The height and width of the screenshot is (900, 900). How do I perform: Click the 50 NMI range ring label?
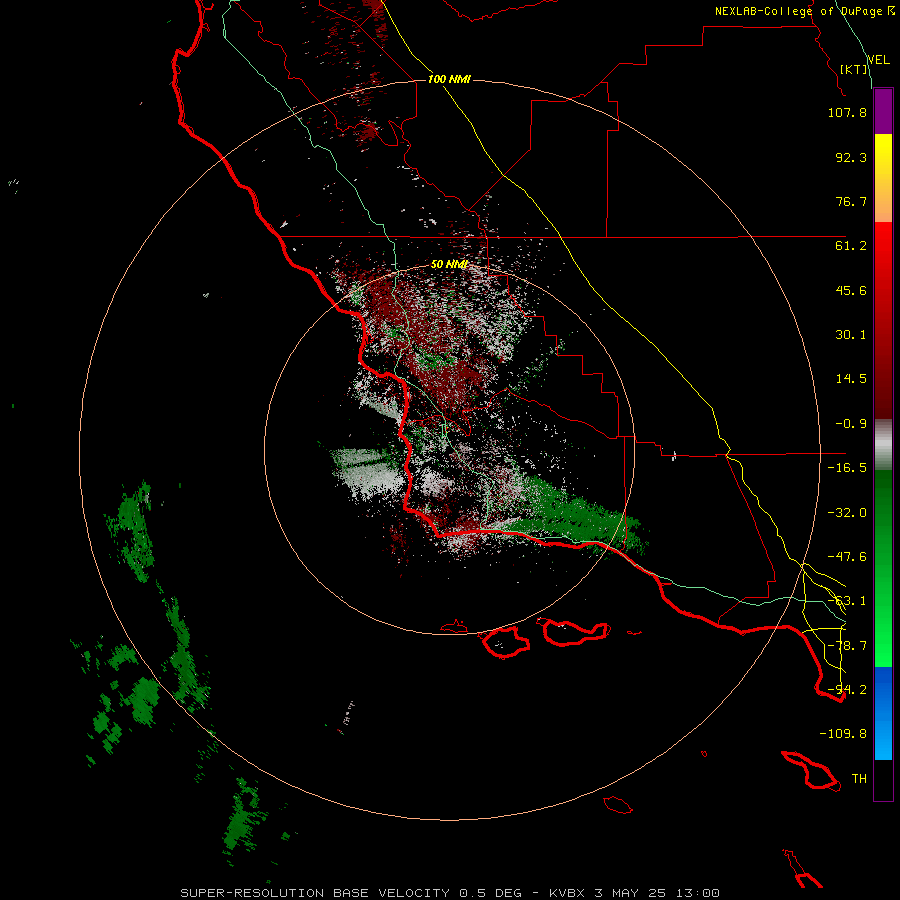(x=449, y=264)
